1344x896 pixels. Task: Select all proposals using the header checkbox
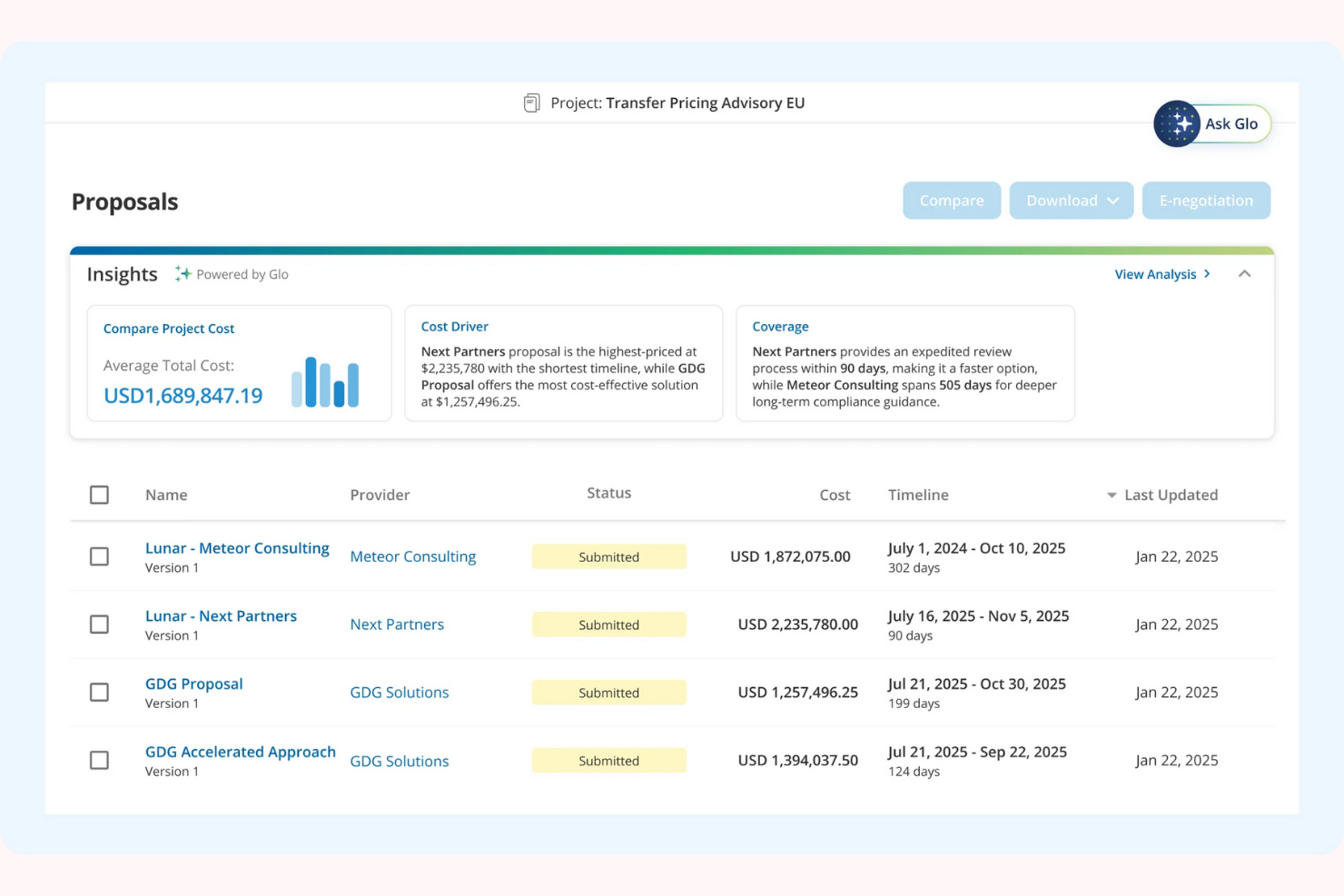tap(99, 495)
